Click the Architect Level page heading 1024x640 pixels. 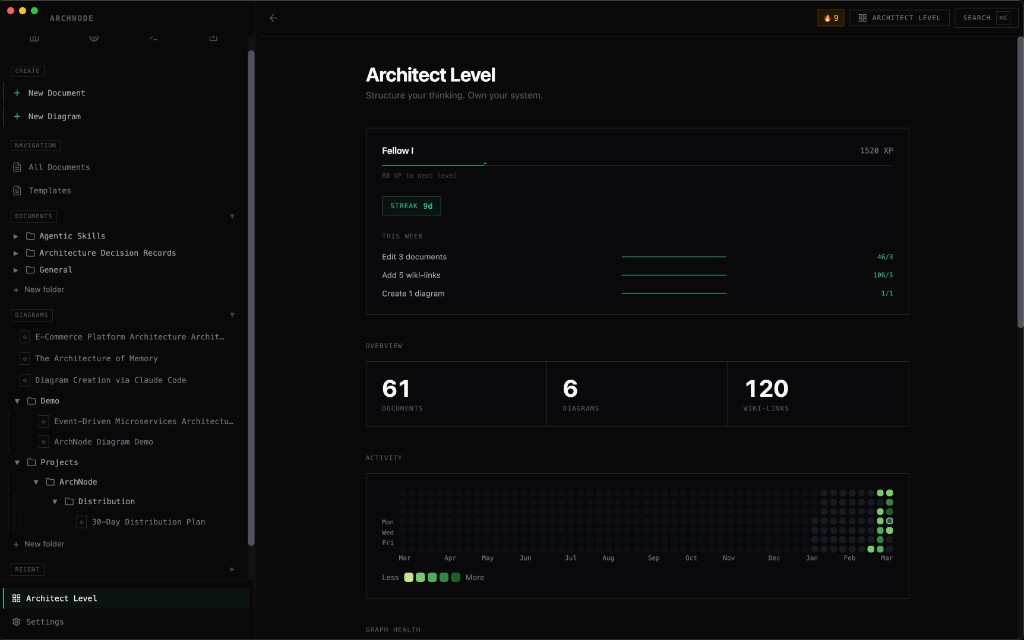point(430,75)
